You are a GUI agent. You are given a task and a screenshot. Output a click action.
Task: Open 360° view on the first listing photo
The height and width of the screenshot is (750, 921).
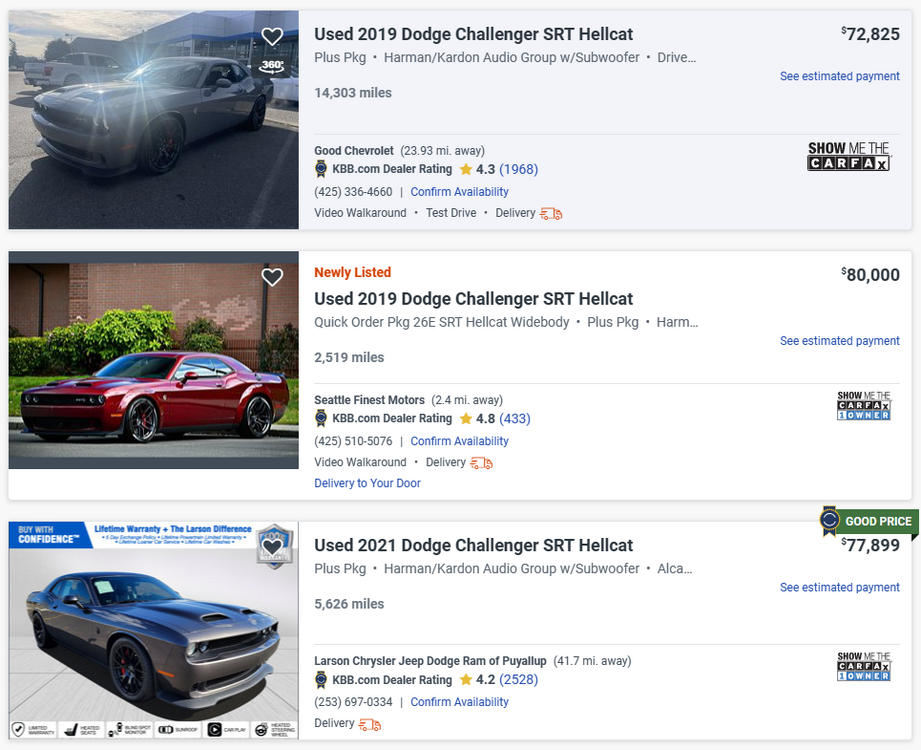[x=272, y=66]
